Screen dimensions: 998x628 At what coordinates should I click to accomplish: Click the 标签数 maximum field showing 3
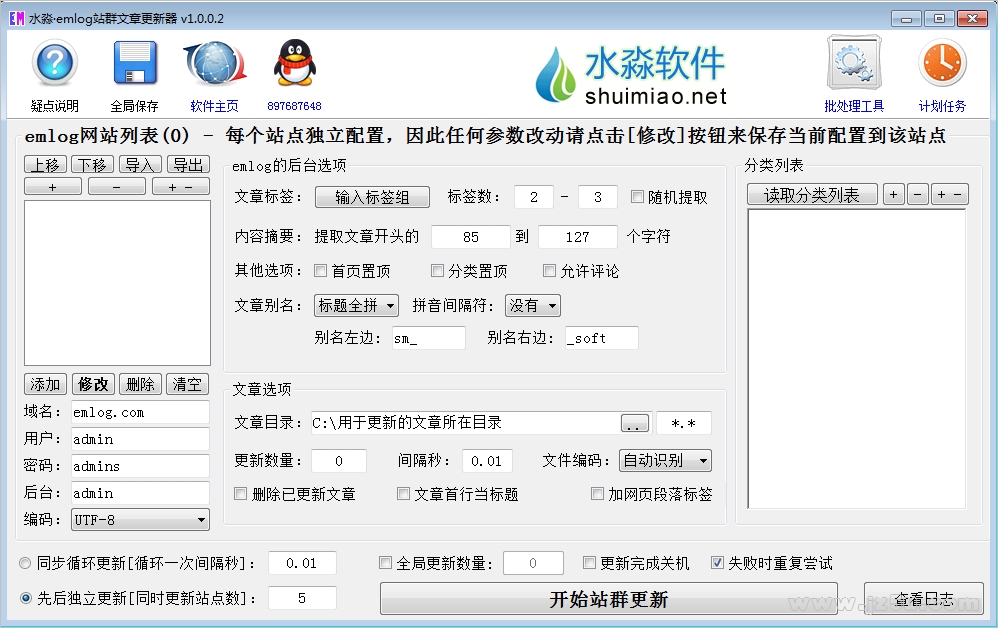click(x=598, y=197)
